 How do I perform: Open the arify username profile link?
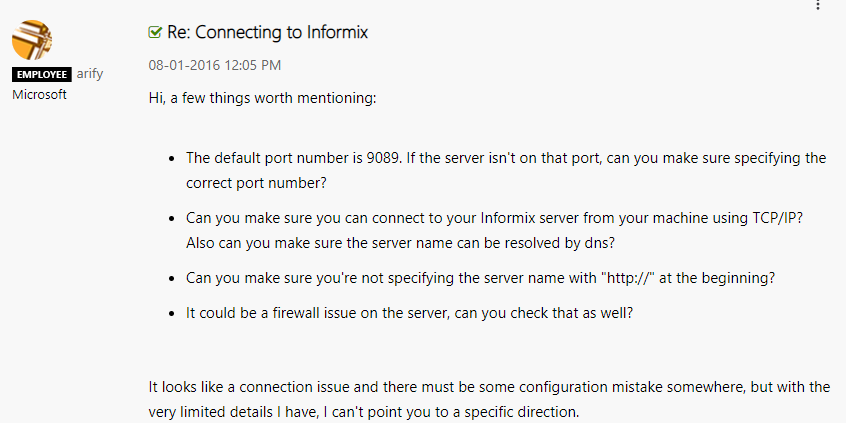pos(90,74)
